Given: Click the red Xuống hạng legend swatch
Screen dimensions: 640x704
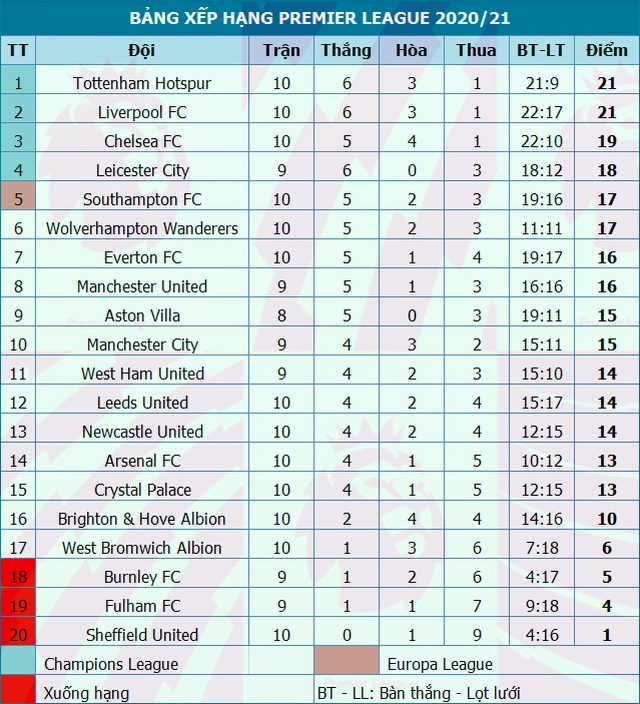Looking at the screenshot, I should [19, 691].
